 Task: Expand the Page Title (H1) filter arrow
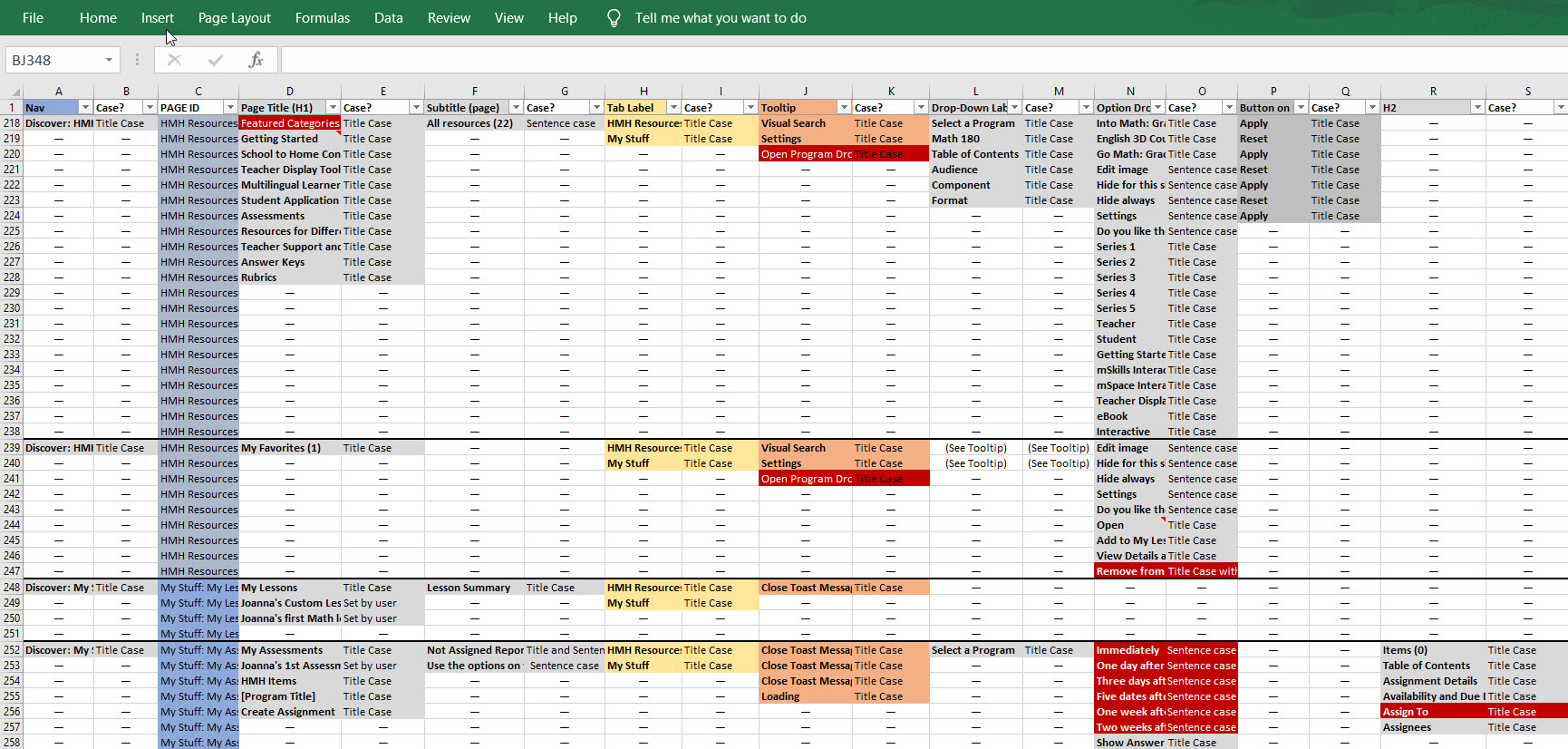coord(333,108)
